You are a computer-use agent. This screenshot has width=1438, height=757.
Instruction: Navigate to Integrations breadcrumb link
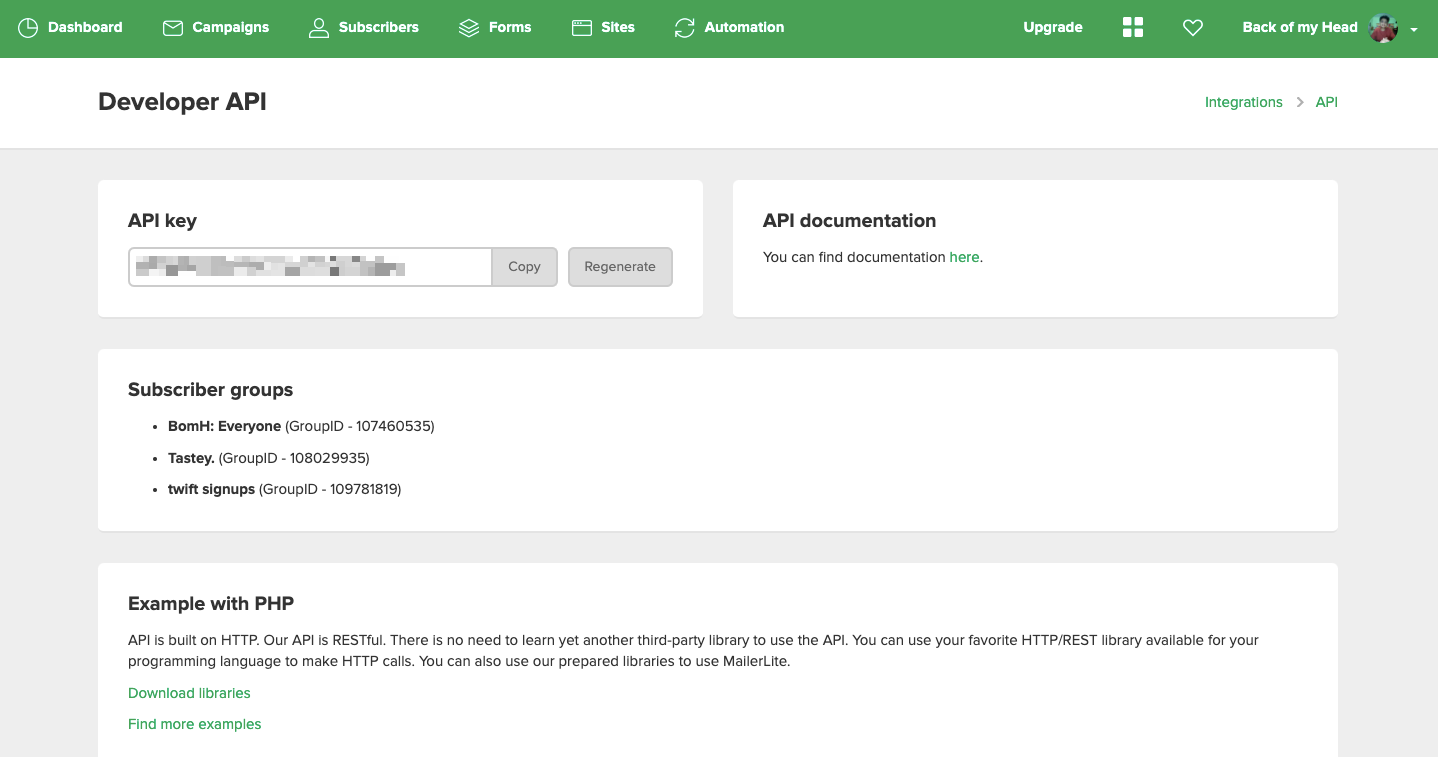[x=1243, y=102]
